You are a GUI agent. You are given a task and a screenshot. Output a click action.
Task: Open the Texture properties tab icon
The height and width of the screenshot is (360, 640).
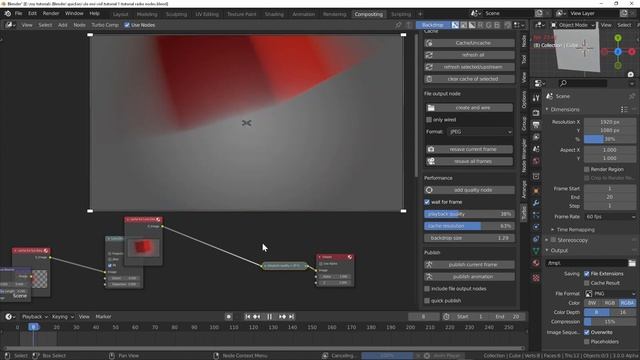tap(536, 278)
